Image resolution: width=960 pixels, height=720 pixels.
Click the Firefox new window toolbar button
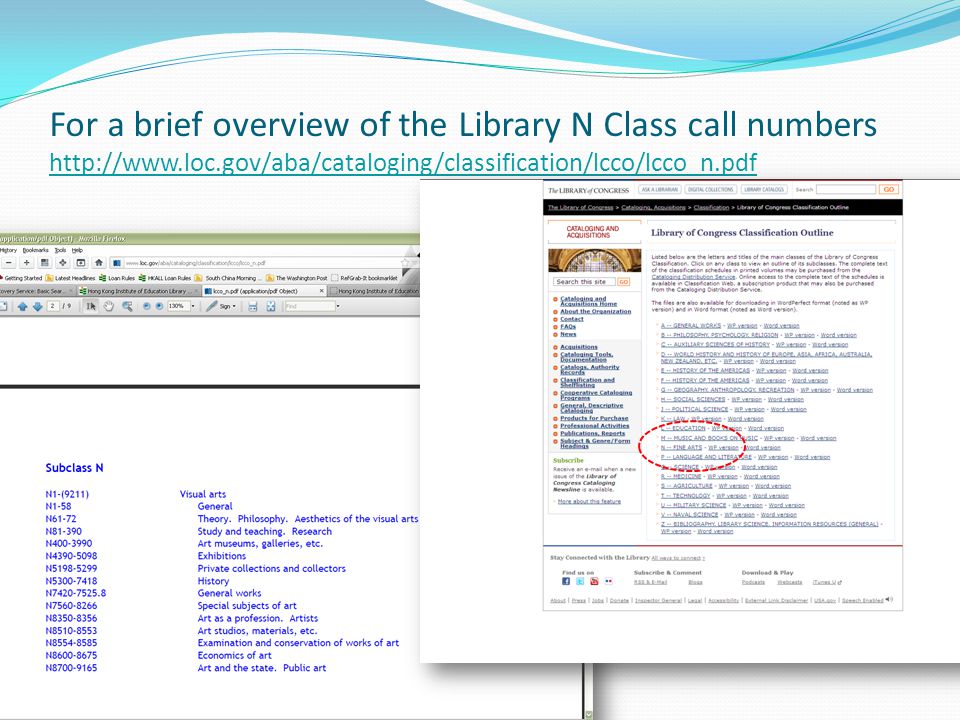tap(80, 263)
